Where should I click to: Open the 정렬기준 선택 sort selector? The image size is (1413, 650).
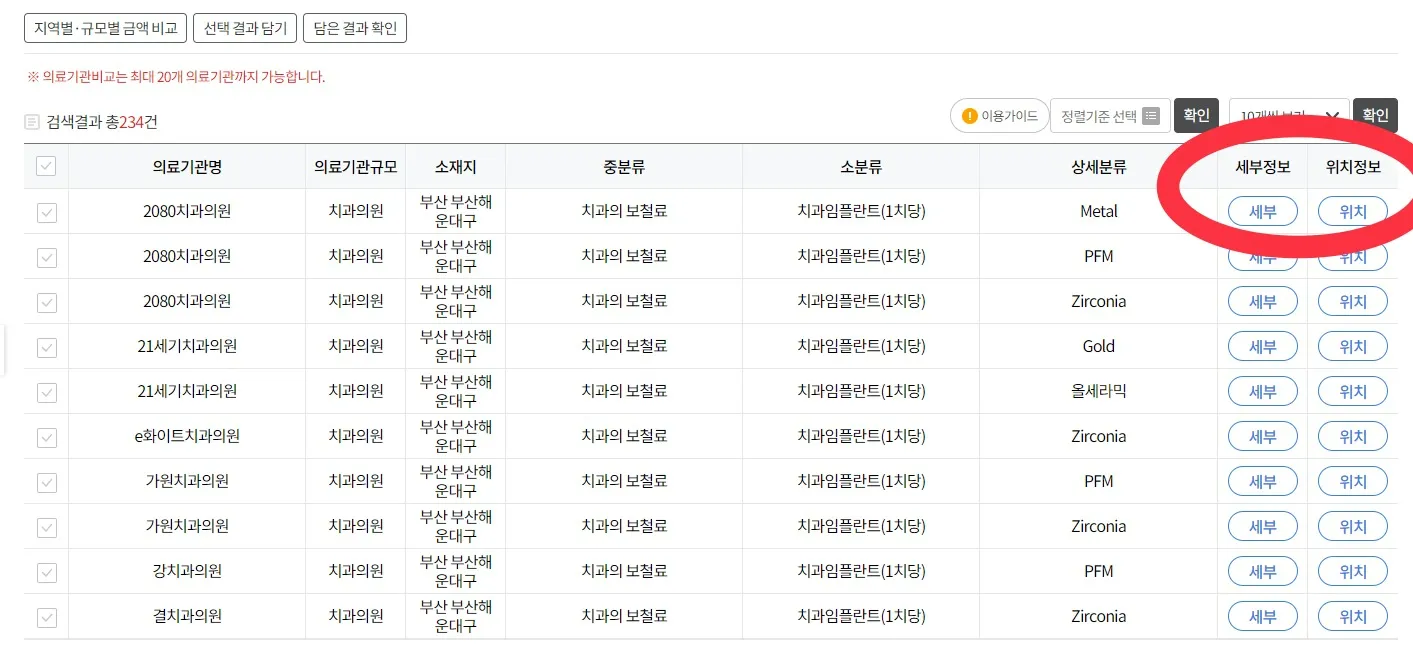coord(1109,116)
